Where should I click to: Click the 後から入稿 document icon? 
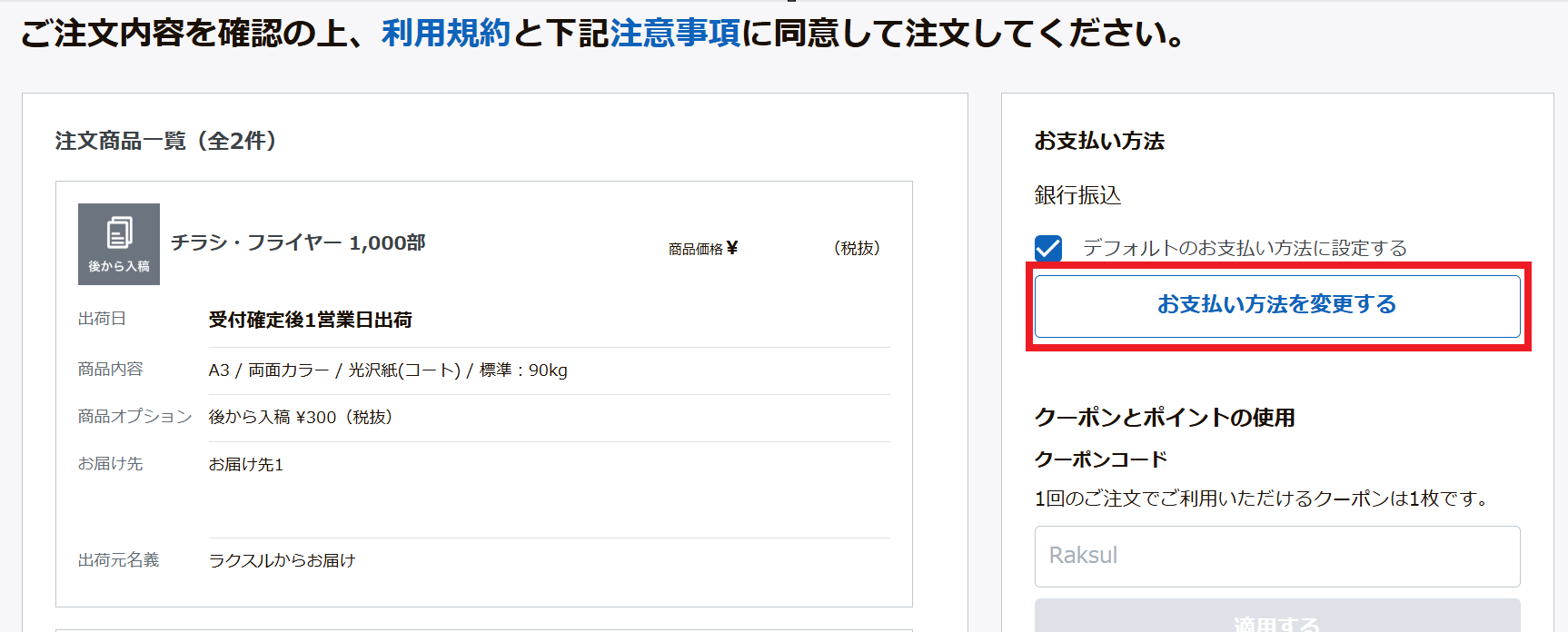(x=119, y=243)
